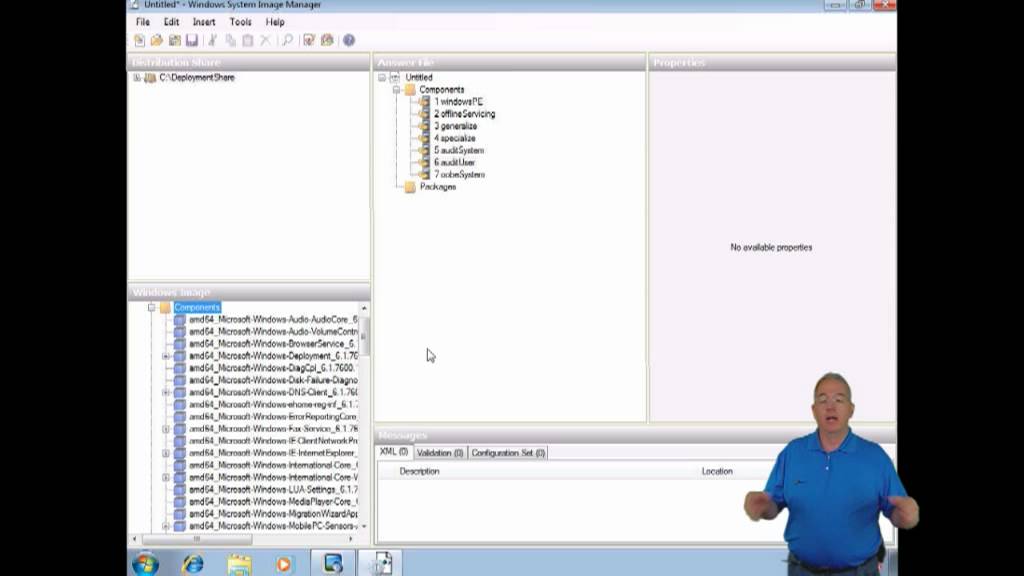This screenshot has width=1024, height=576.
Task: Click the Validate Answer File toolbar icon
Action: tap(309, 40)
